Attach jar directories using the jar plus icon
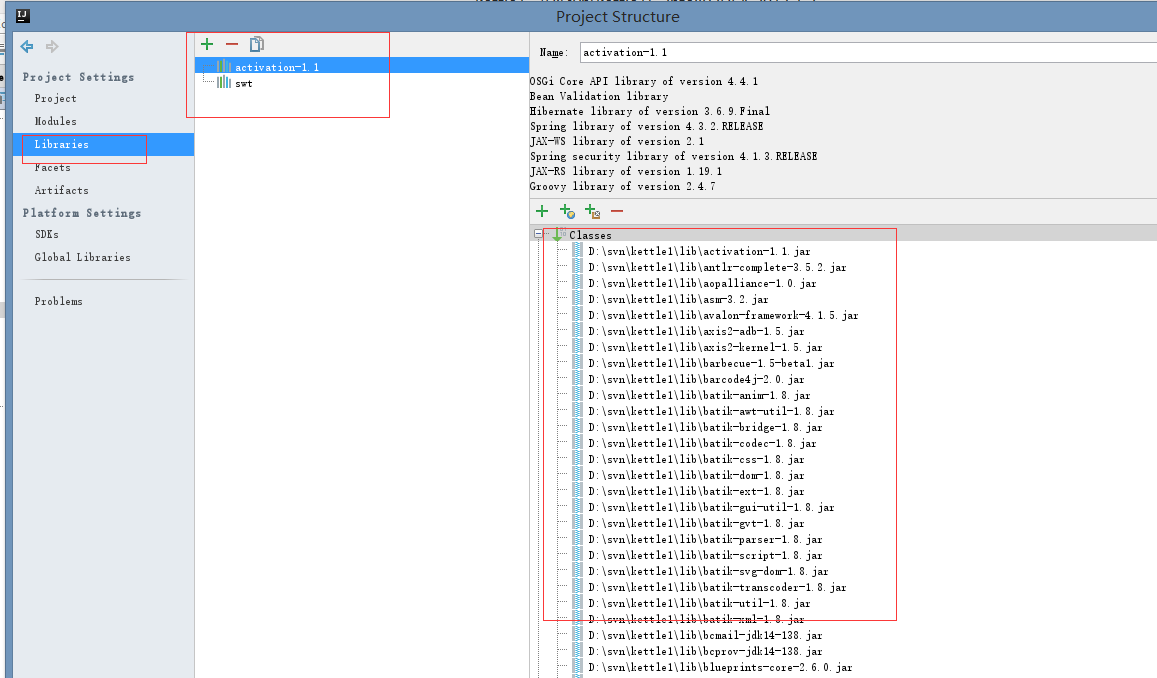 pos(592,211)
